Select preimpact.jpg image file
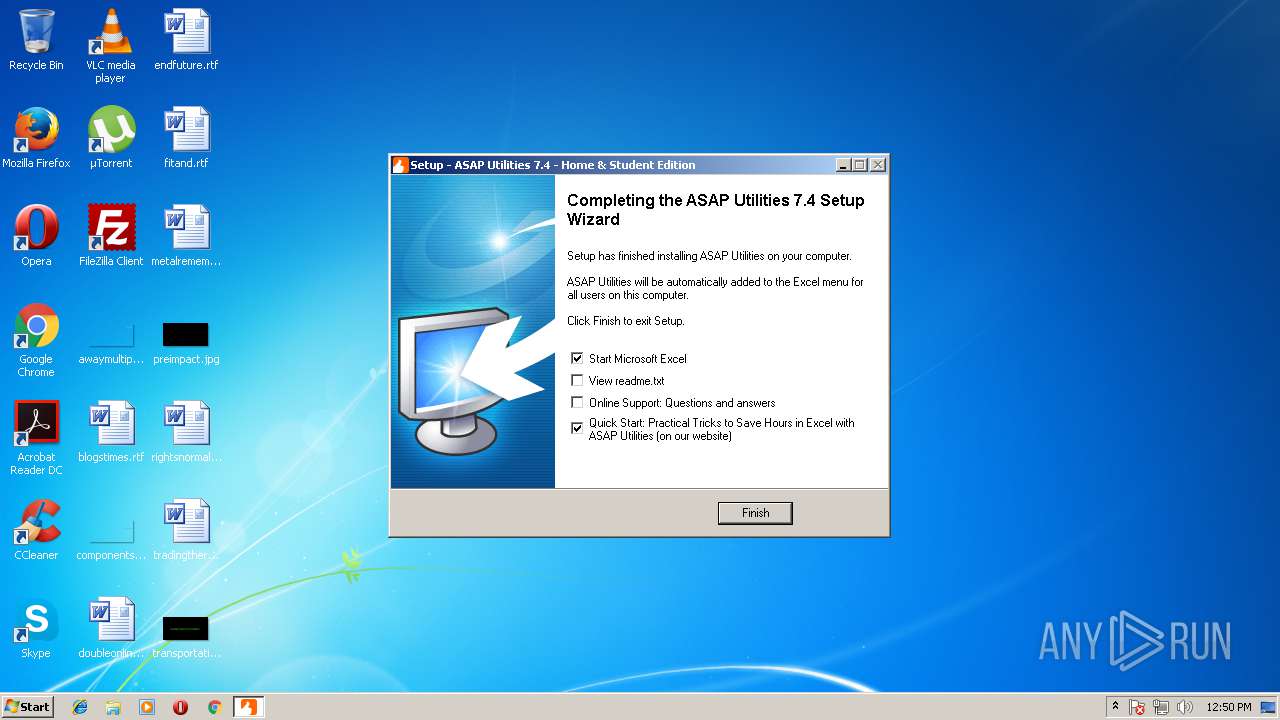1280x720 pixels. coord(186,341)
